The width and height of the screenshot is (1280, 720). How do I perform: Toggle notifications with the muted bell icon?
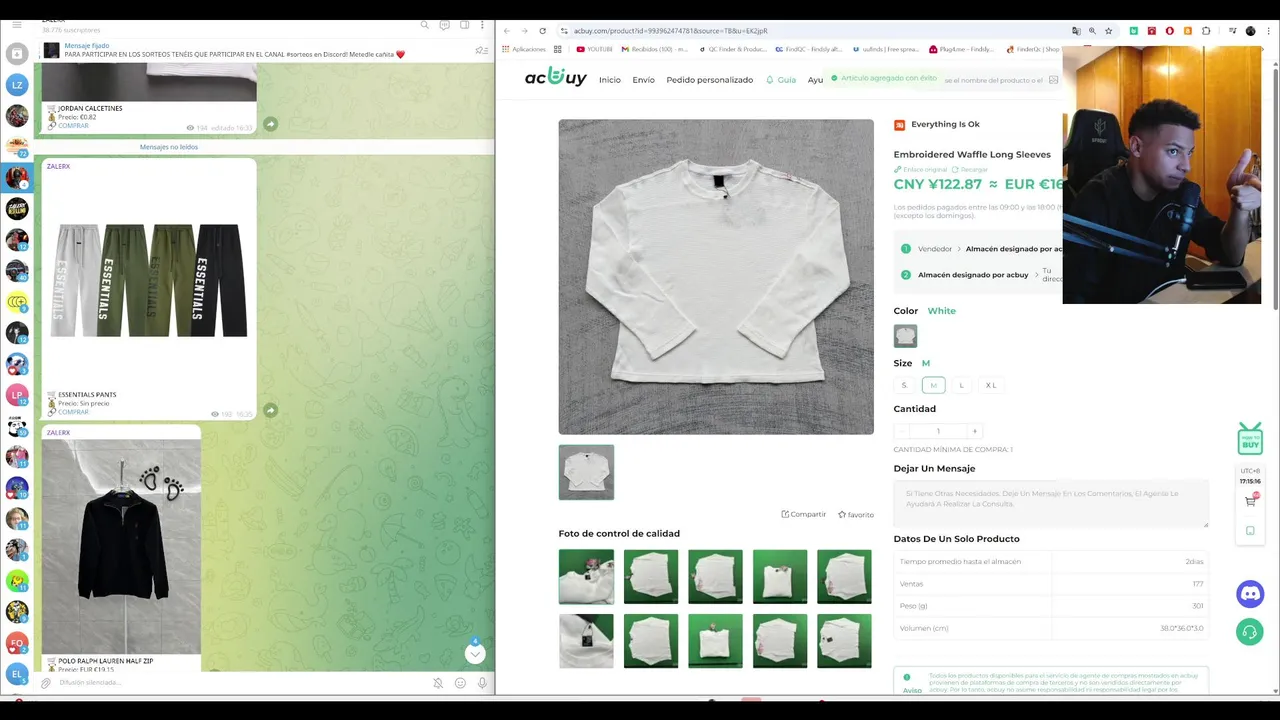(438, 683)
